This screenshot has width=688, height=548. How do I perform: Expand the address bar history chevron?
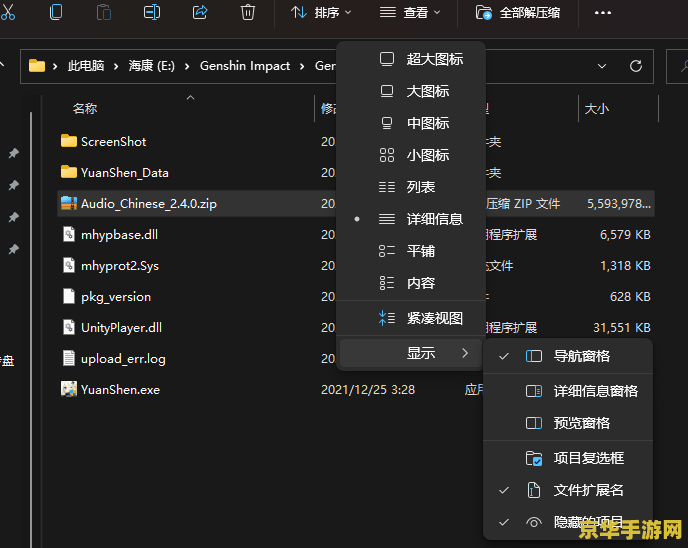pyautogui.click(x=602, y=66)
